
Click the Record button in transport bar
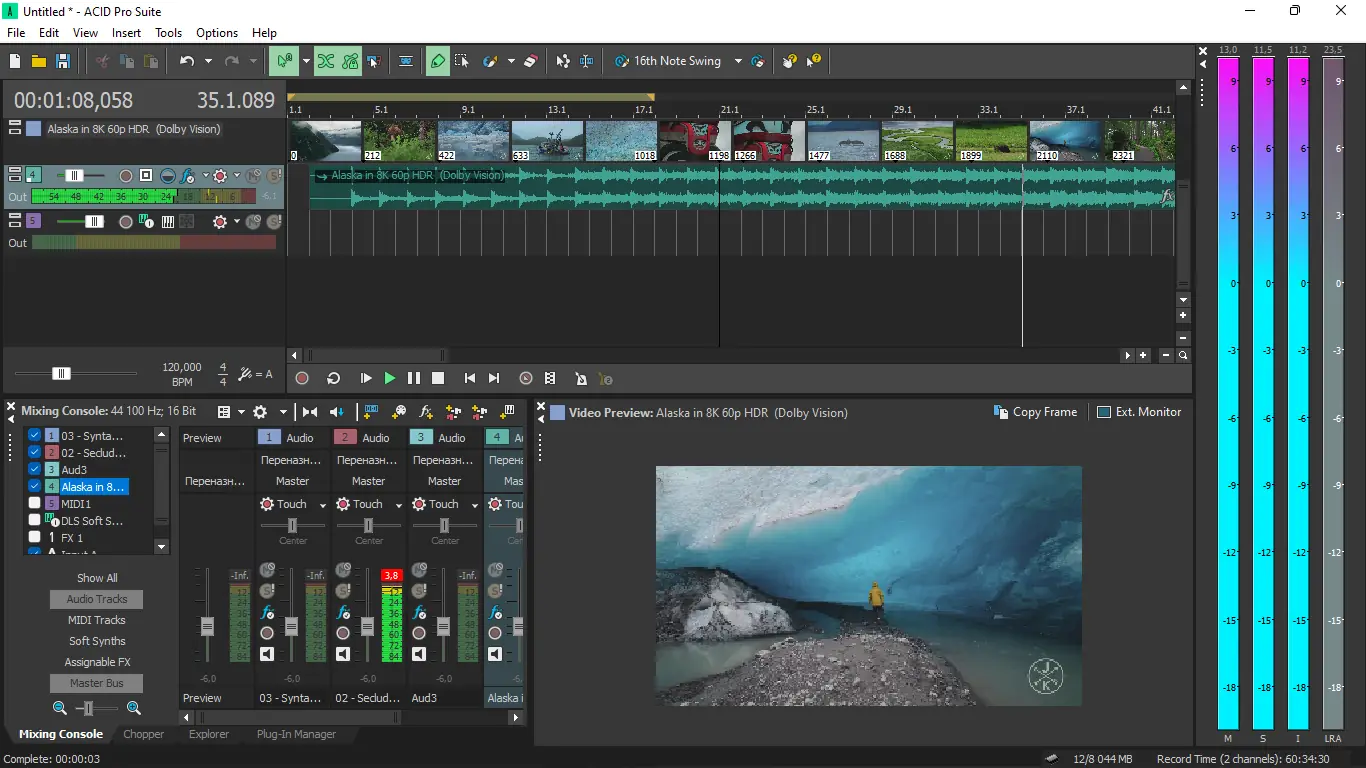point(302,378)
